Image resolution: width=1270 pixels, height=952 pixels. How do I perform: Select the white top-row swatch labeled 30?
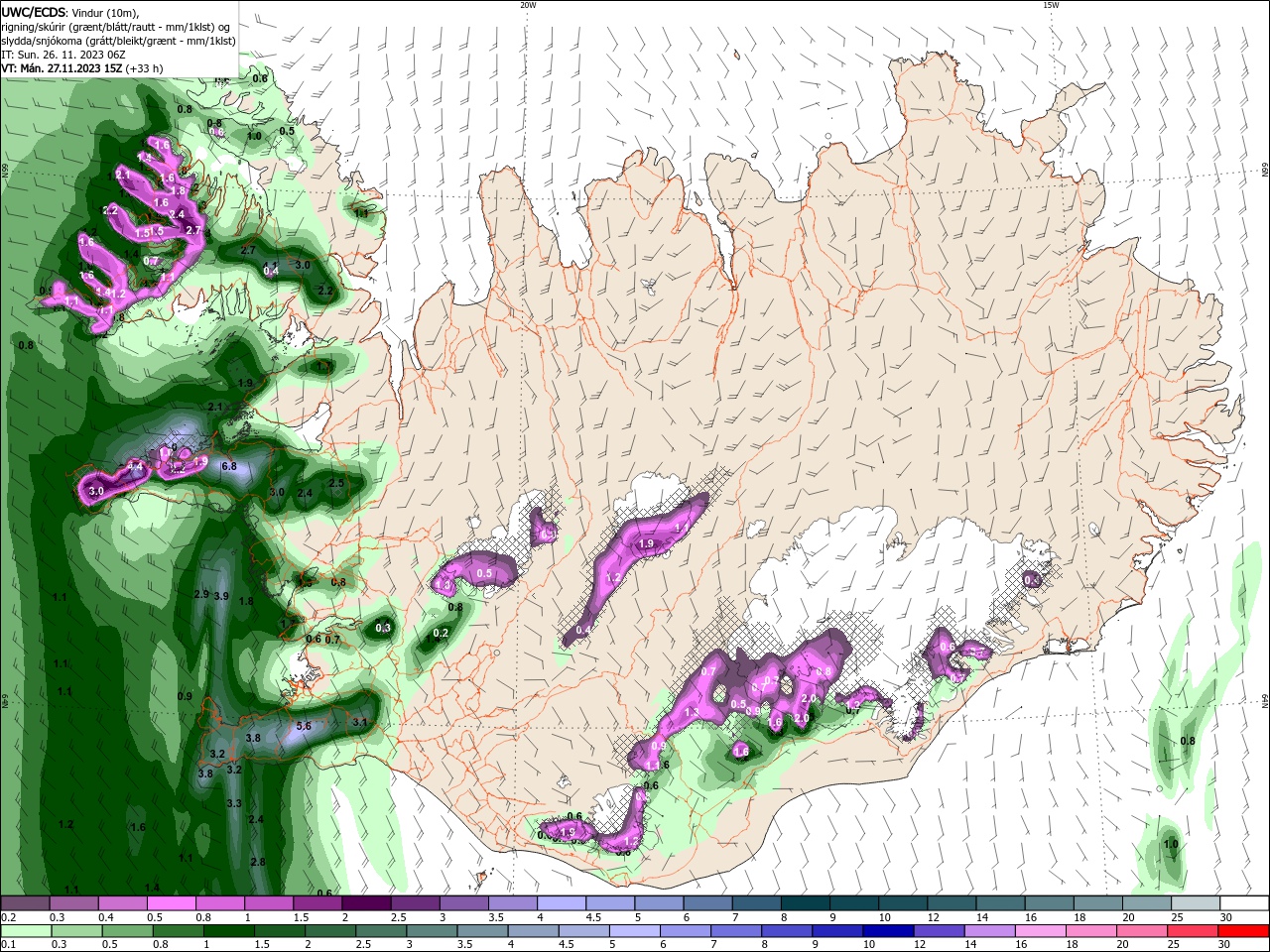click(1245, 903)
